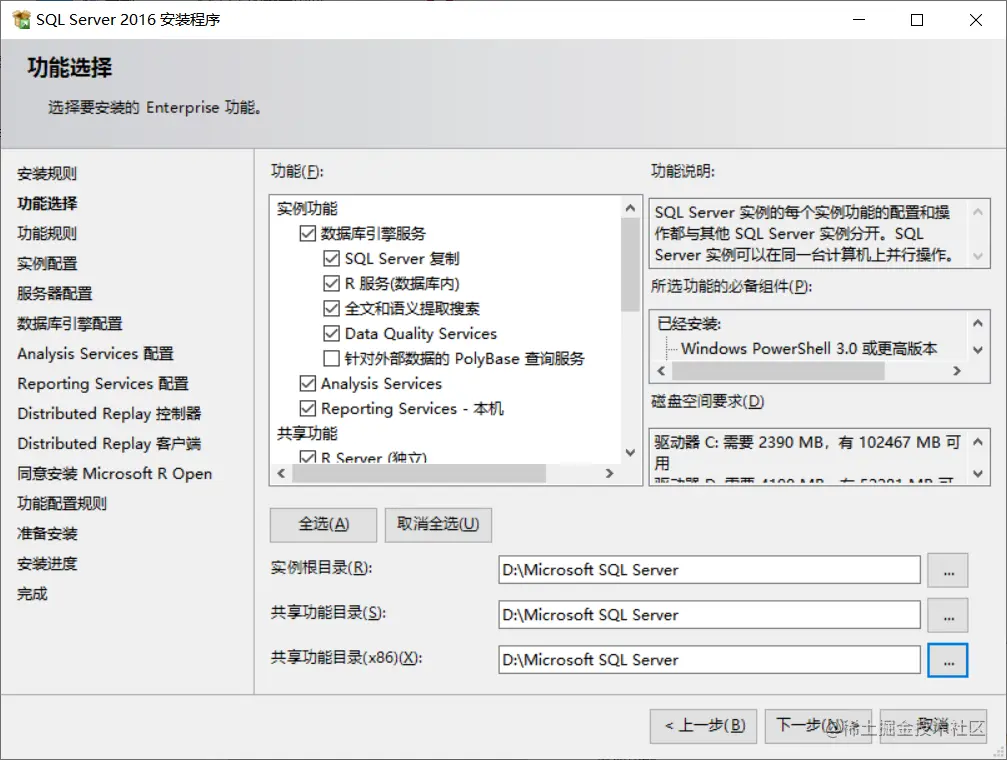1007x760 pixels.
Task: Edit 共享功能目录(x86) path field
Action: [x=709, y=660]
